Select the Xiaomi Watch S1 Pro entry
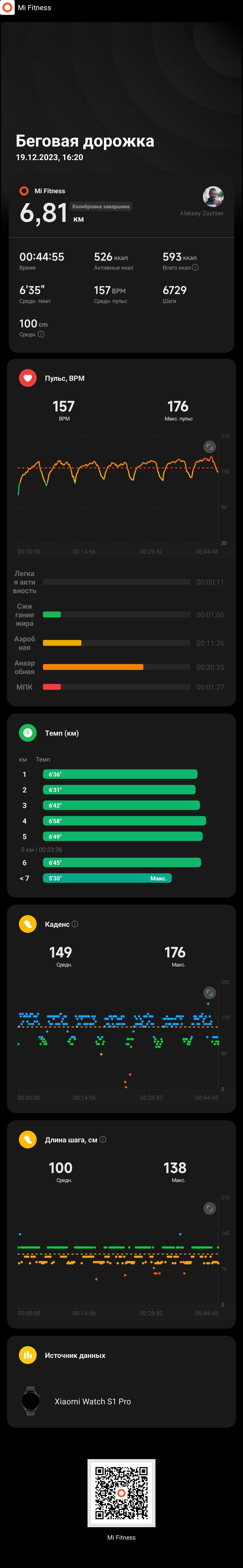Viewport: 243px width, 1568px height. 121,1401
